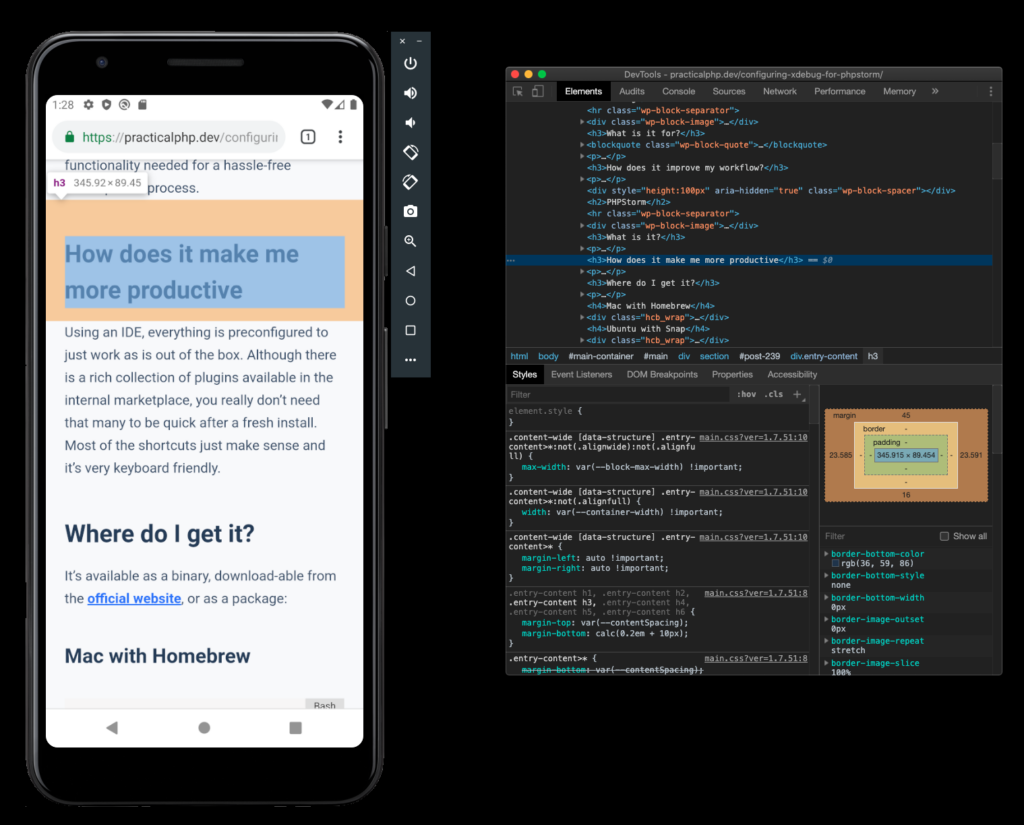Select the Properties sub-tab

732,374
